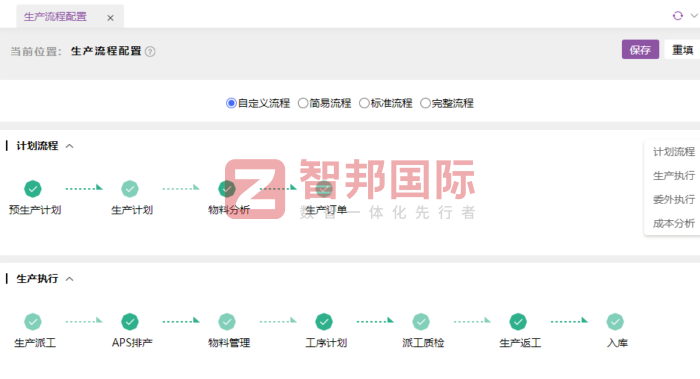Click the 生产派工 label

[35, 343]
